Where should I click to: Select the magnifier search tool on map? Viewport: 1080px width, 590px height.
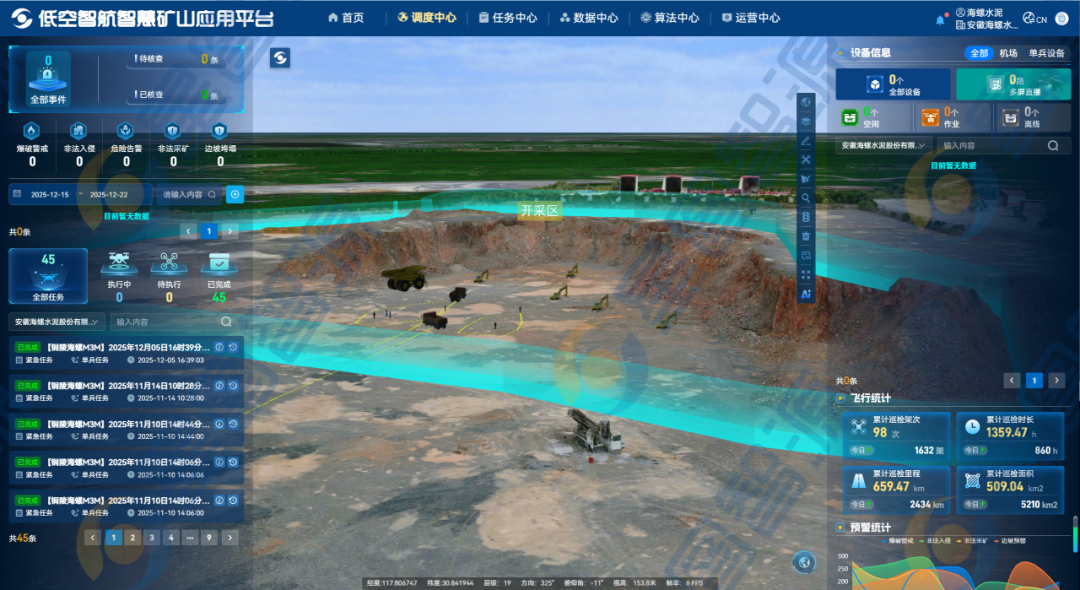click(x=806, y=197)
